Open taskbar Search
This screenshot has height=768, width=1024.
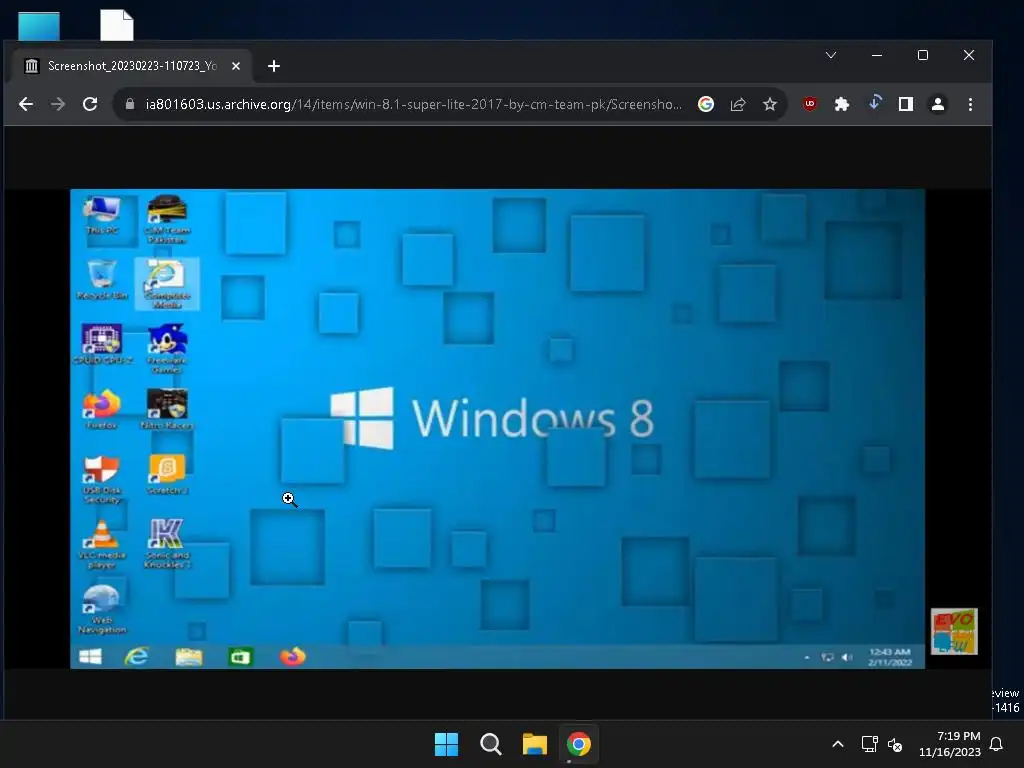coord(490,744)
